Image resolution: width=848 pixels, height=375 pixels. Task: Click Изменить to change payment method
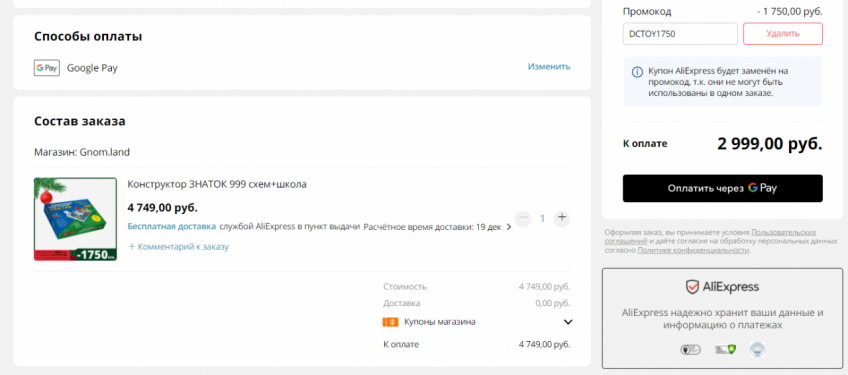click(x=549, y=67)
